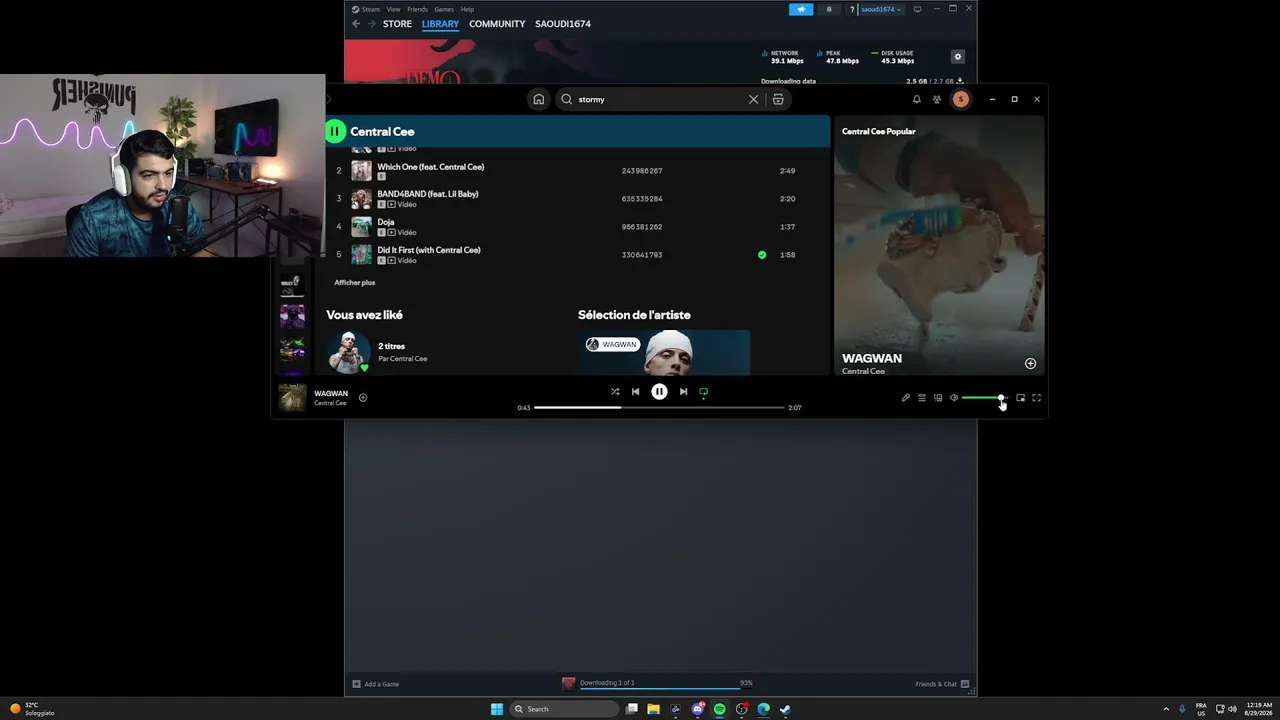
Task: Open File Explorer from the taskbar
Action: pyautogui.click(x=653, y=709)
